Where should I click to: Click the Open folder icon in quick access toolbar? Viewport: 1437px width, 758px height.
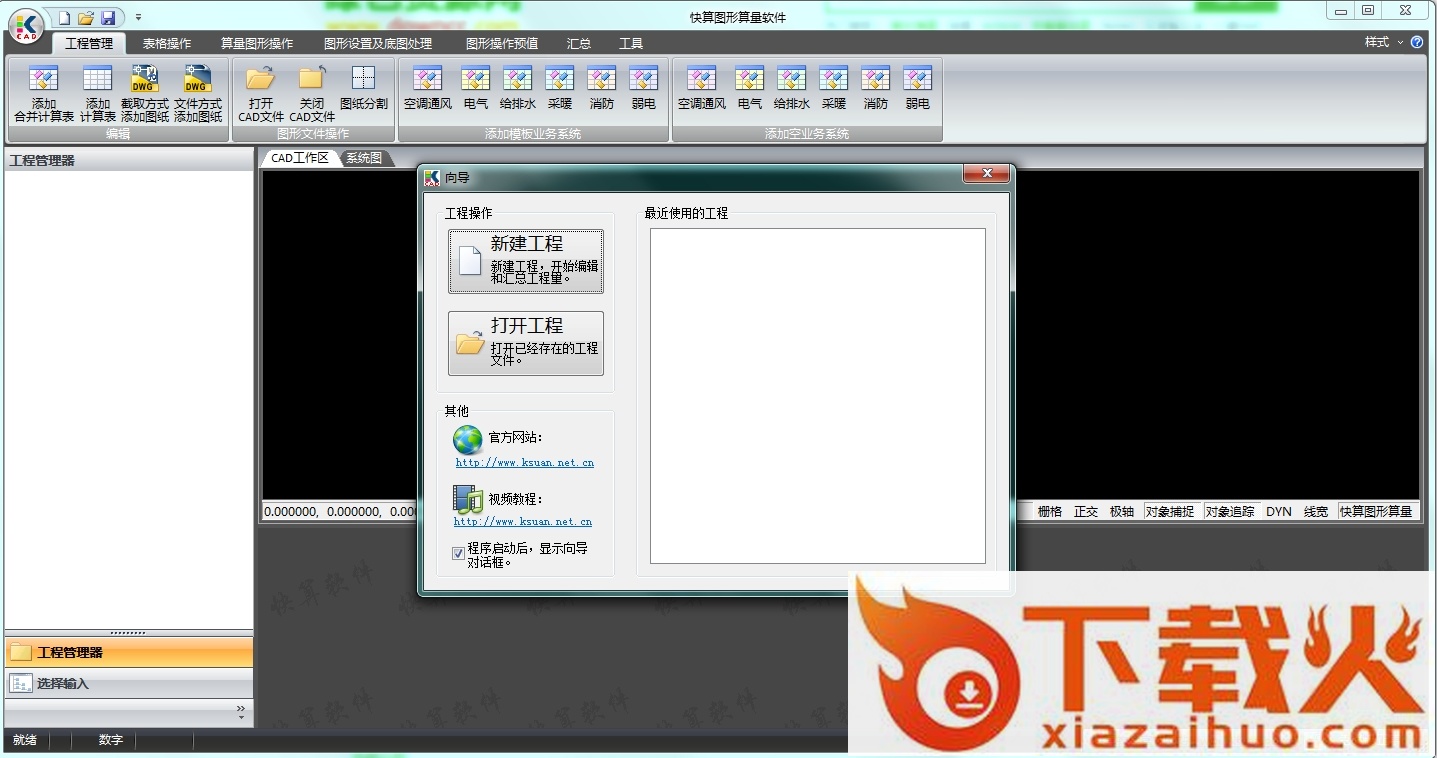[x=86, y=18]
